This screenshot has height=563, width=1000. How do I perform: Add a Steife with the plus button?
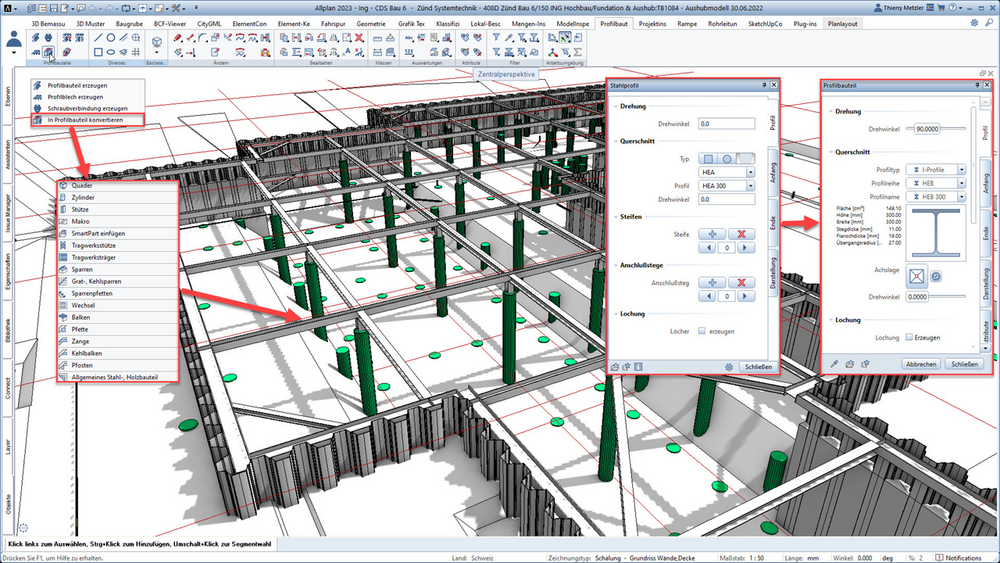pyautogui.click(x=712, y=234)
